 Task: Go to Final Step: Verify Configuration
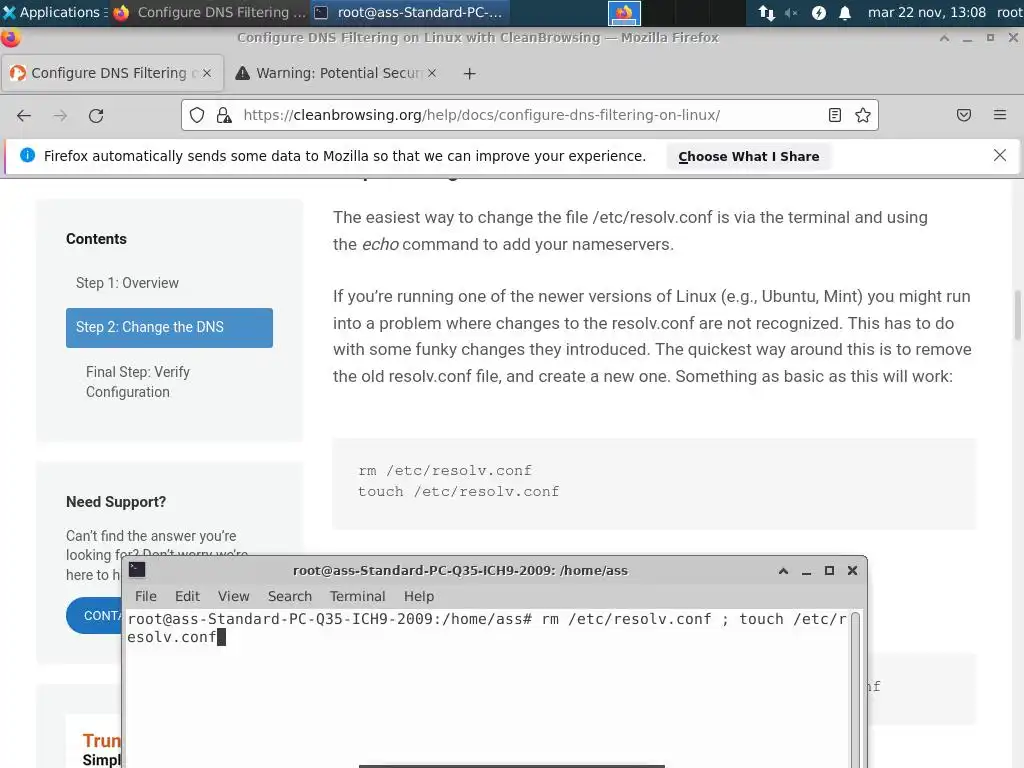coord(138,382)
